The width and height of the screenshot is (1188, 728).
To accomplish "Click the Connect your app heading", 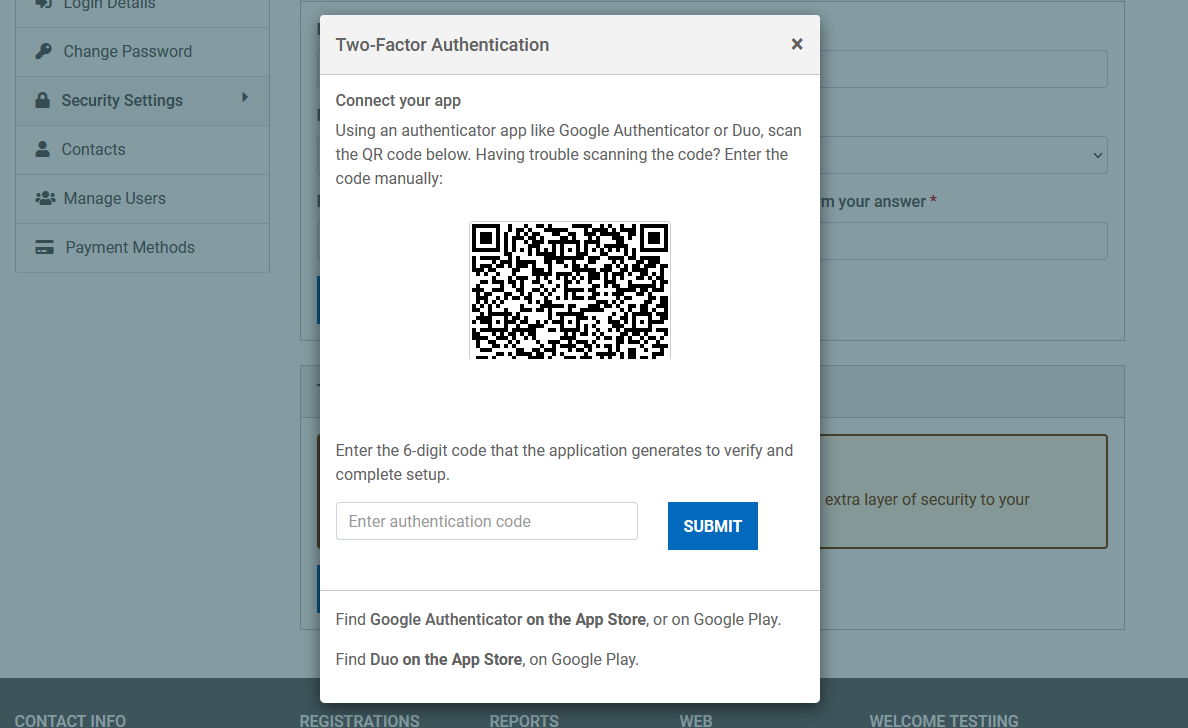I will [x=398, y=101].
